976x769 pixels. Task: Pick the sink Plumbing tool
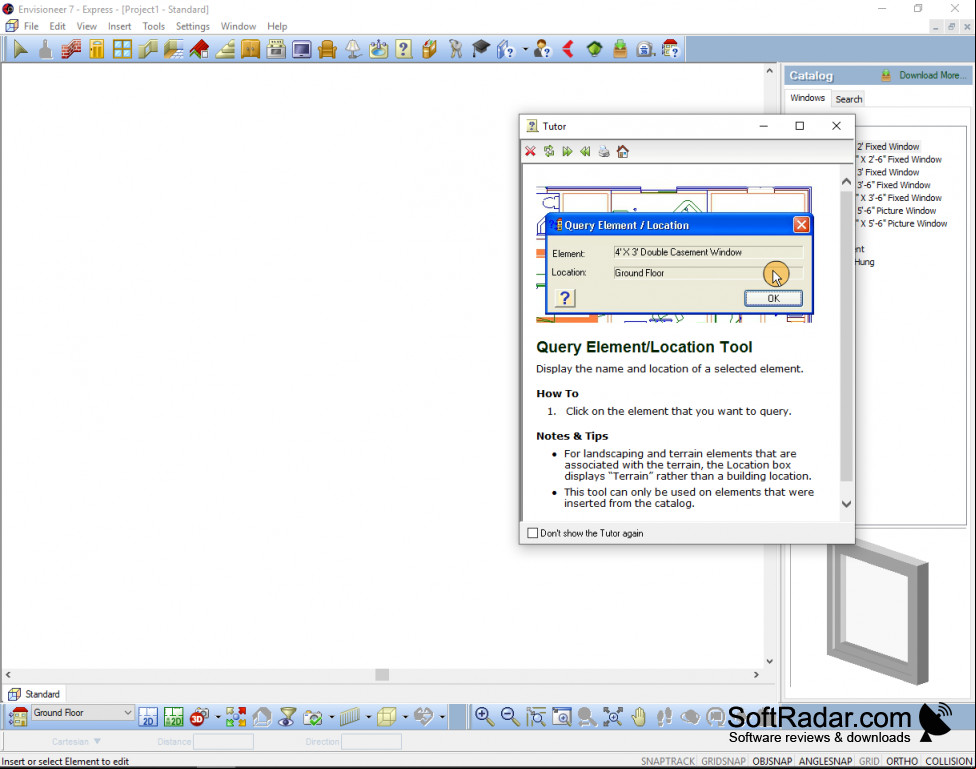tap(378, 49)
